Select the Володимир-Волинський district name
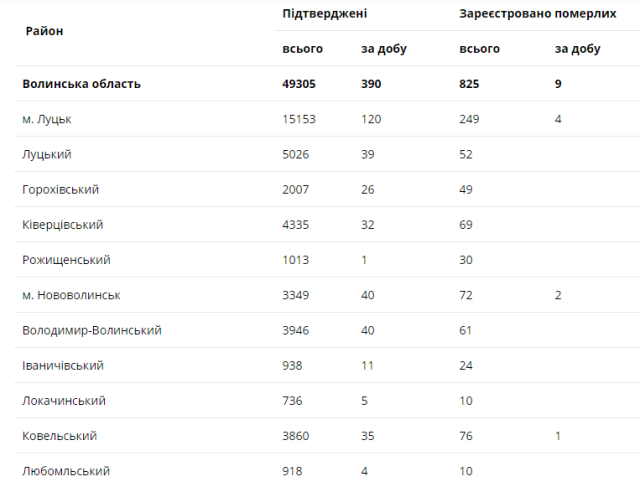Image resolution: width=640 pixels, height=487 pixels. (92, 330)
